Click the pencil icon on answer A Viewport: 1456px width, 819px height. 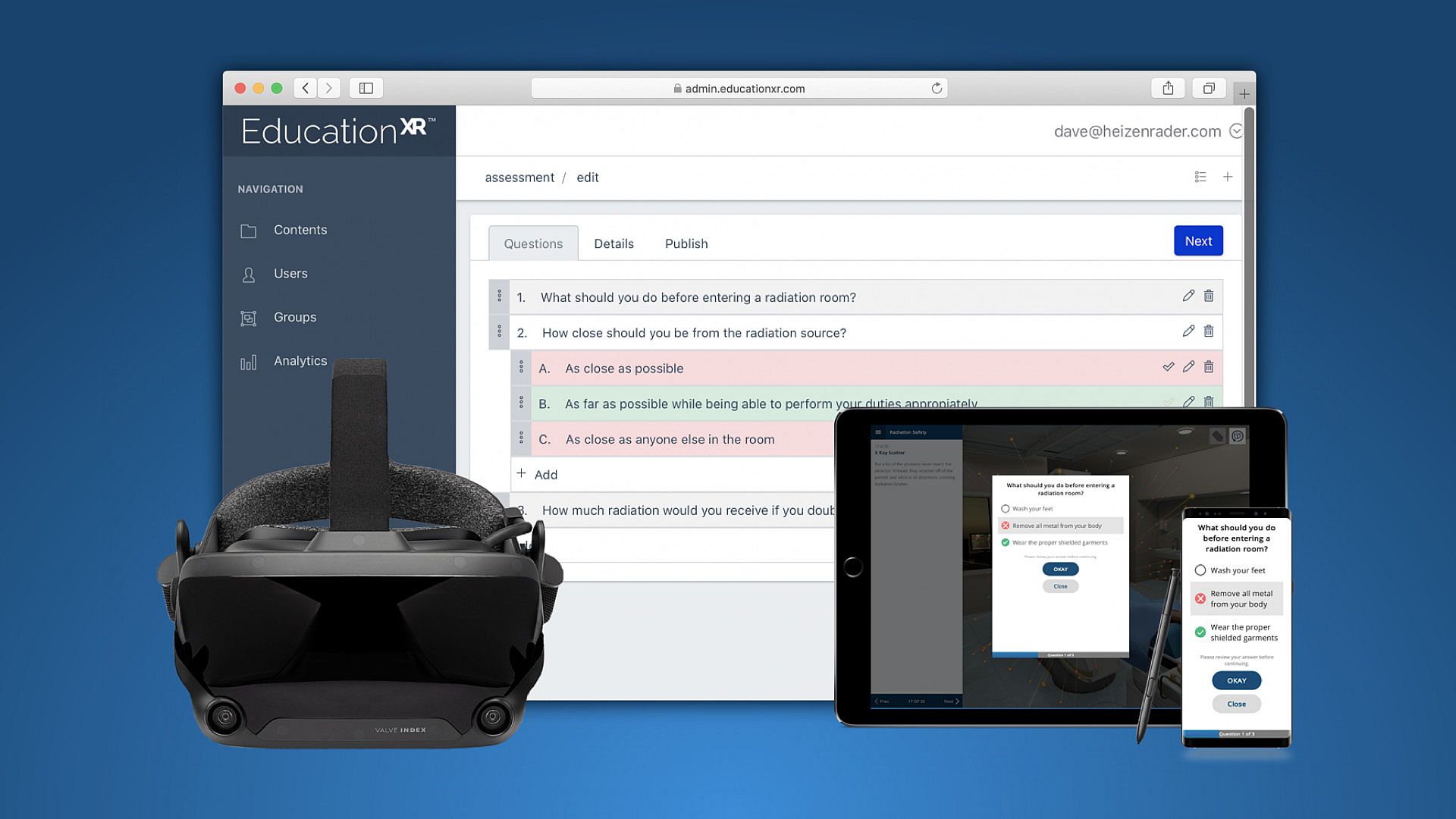coord(1188,367)
